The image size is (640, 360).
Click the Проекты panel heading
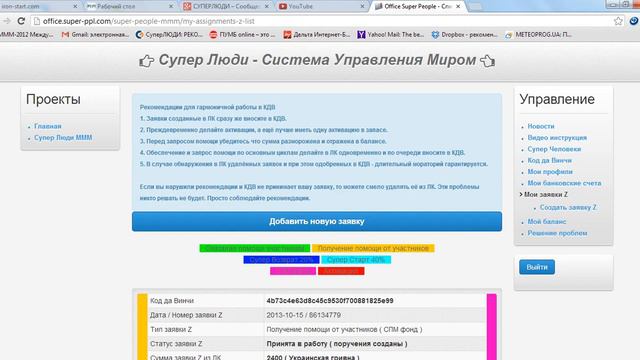pyautogui.click(x=53, y=99)
